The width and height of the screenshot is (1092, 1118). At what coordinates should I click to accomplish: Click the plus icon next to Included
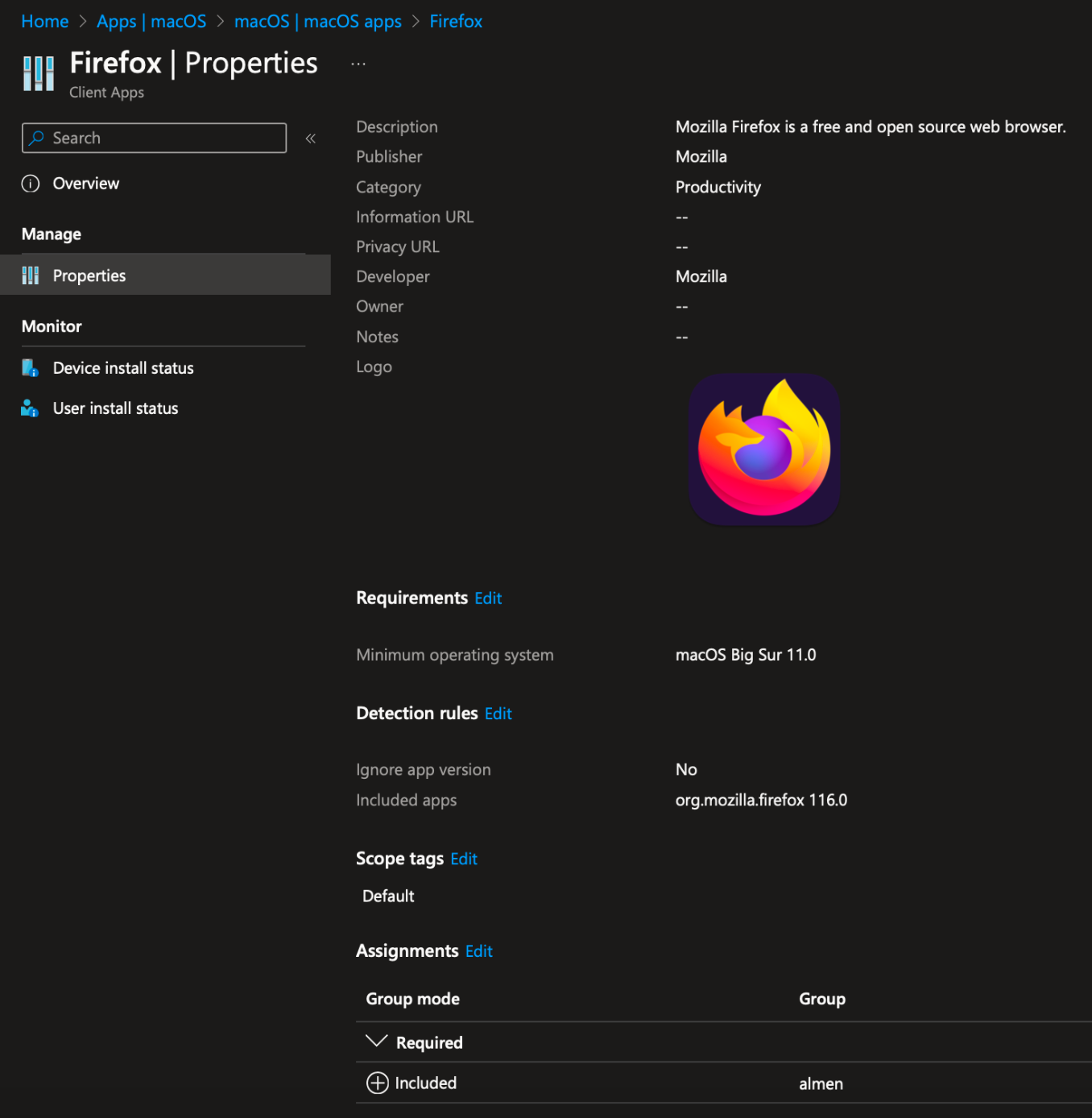pos(377,1083)
